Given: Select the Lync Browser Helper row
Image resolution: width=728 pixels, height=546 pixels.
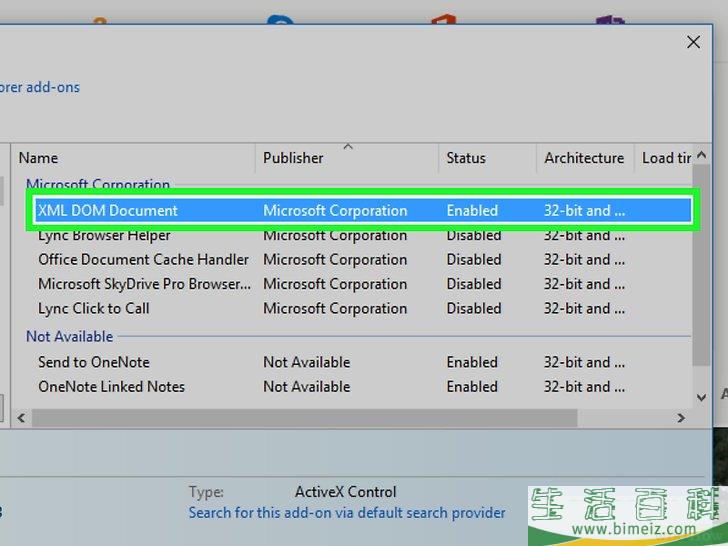Looking at the screenshot, I should tap(363, 235).
